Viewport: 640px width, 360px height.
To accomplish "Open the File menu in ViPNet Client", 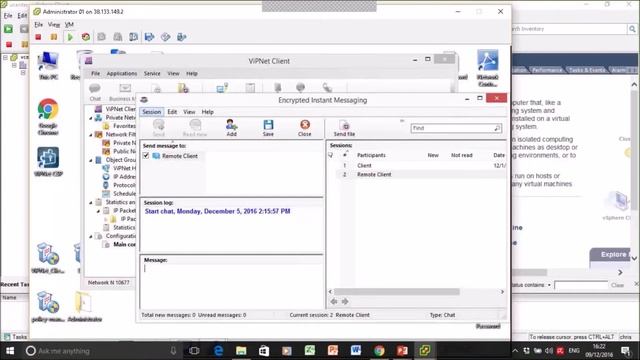I will click(x=95, y=73).
